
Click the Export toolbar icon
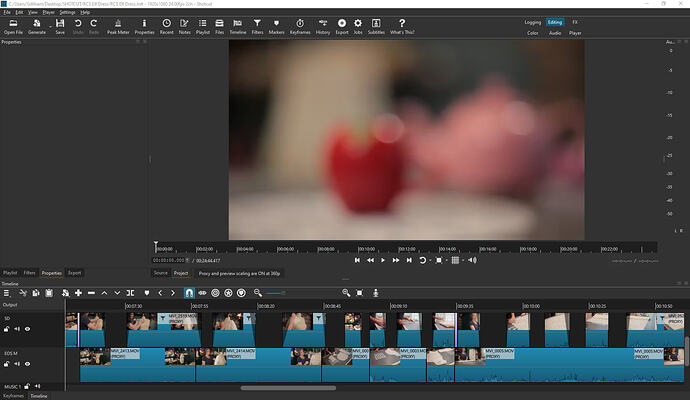click(342, 26)
